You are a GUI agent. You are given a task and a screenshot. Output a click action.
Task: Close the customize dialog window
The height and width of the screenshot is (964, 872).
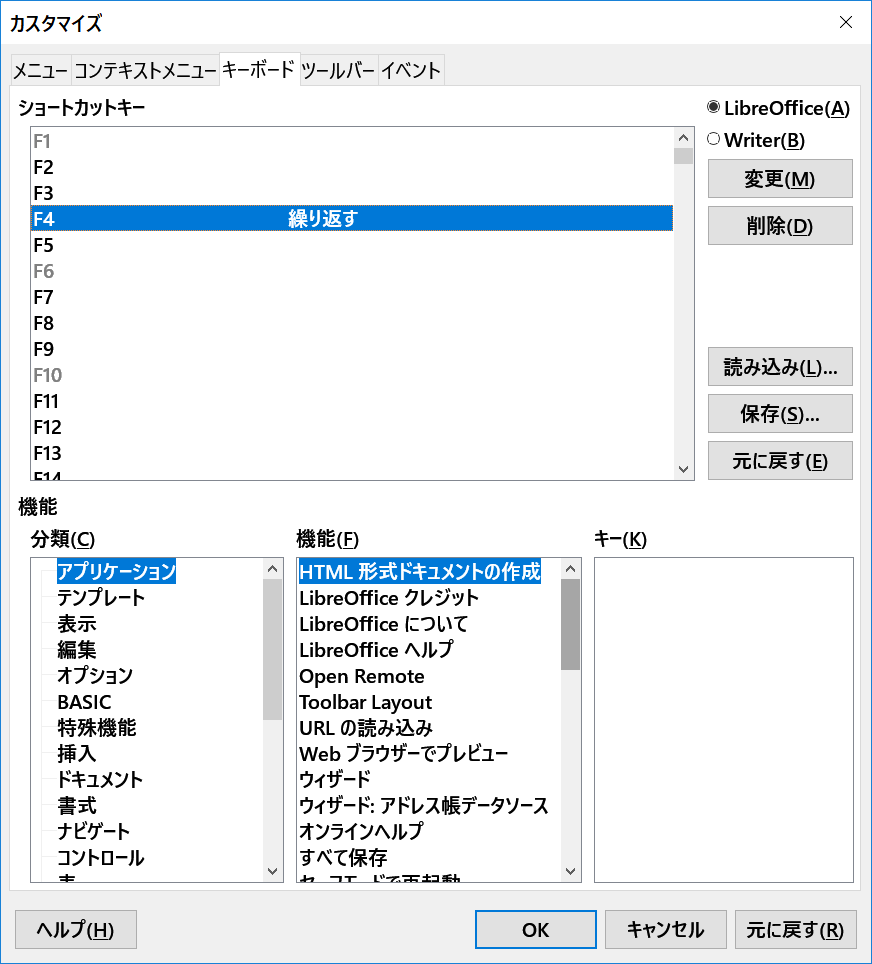click(x=846, y=22)
